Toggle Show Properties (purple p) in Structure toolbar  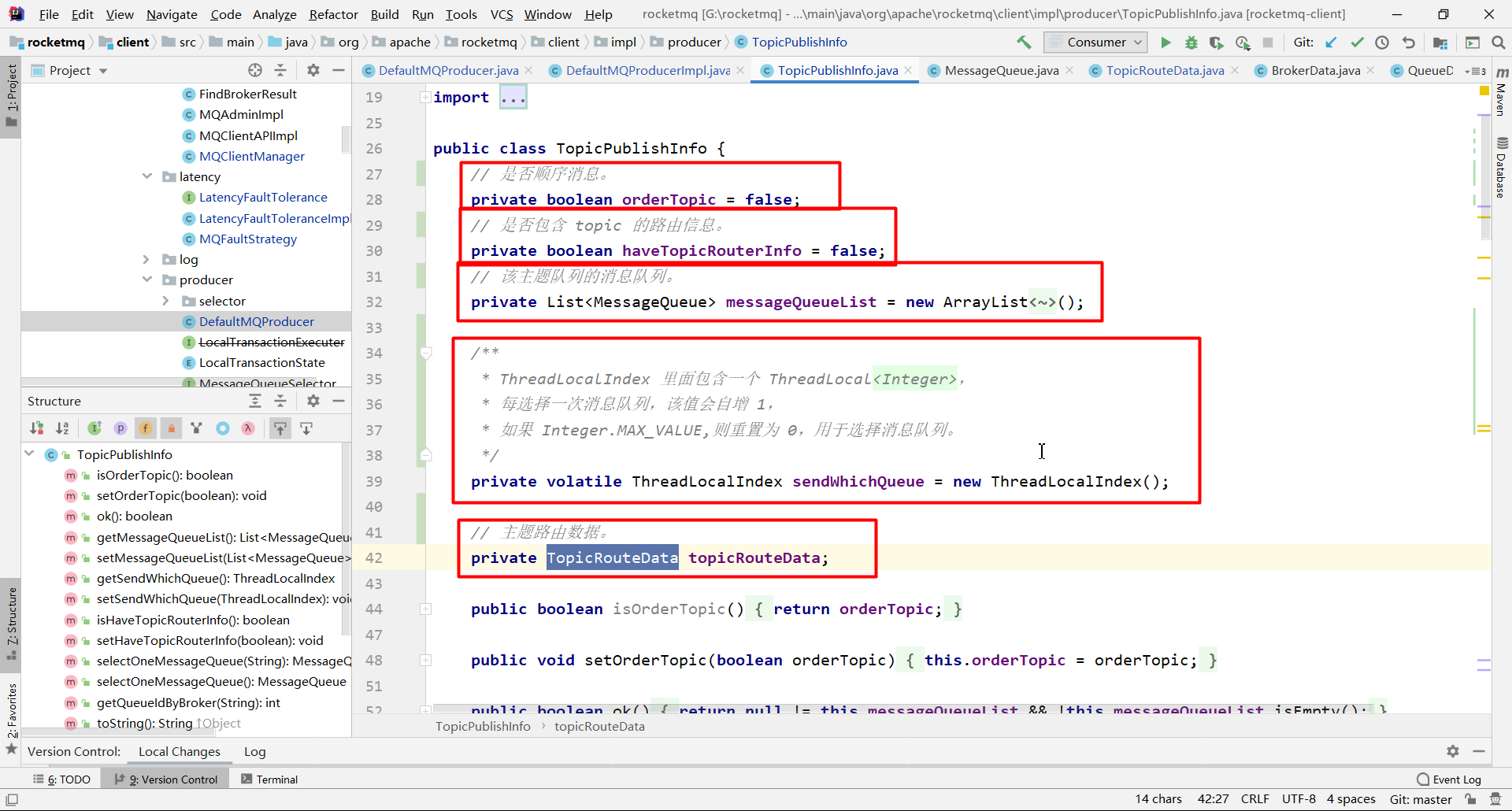[x=120, y=428]
